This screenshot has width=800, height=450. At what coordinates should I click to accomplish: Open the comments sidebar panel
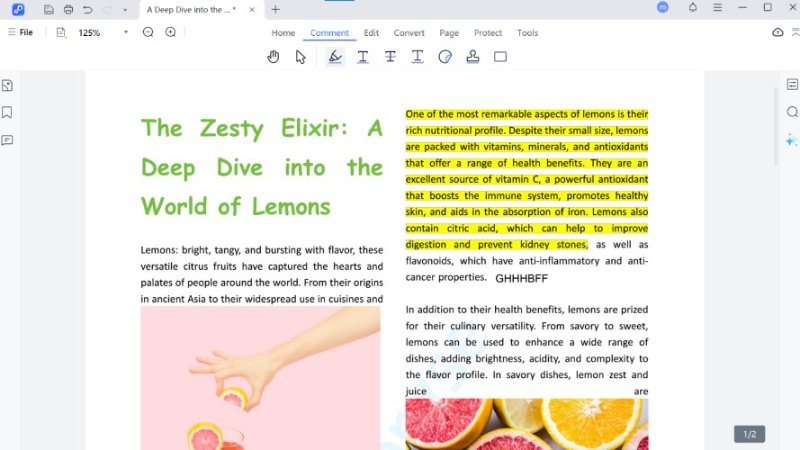coord(8,140)
